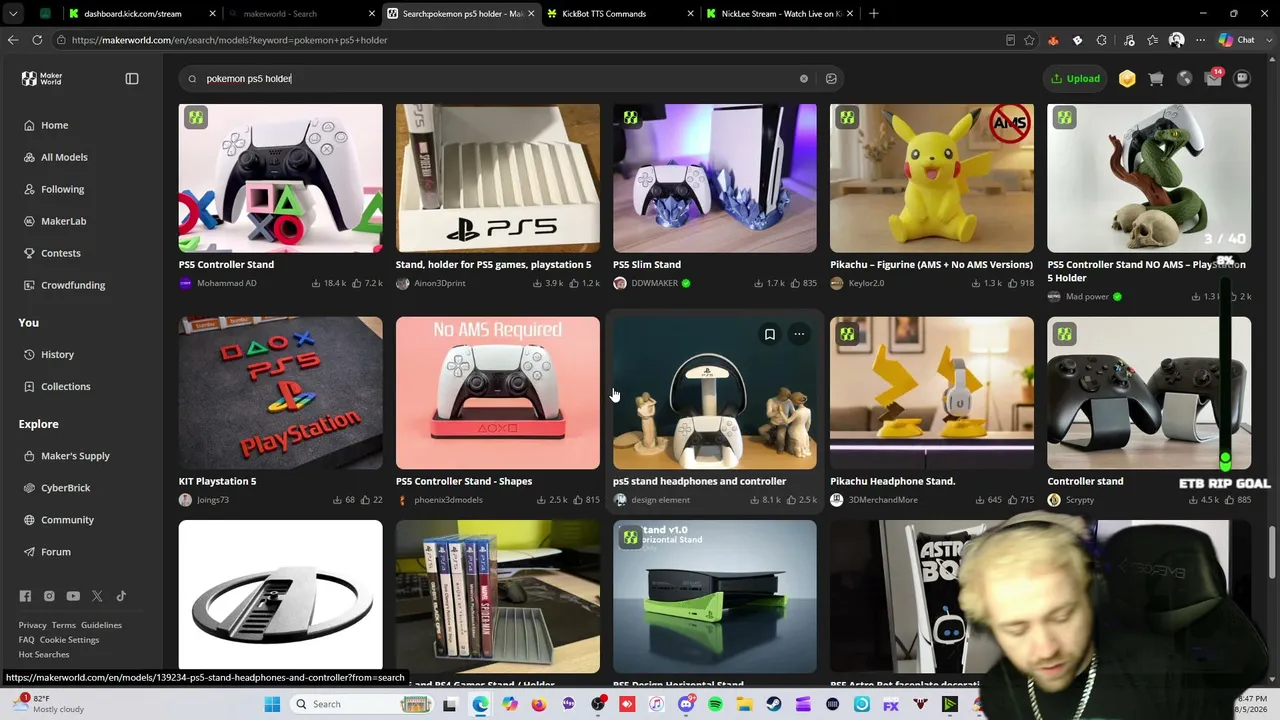This screenshot has width=1280, height=720.
Task: Open All Models in sidebar
Action: pos(64,157)
